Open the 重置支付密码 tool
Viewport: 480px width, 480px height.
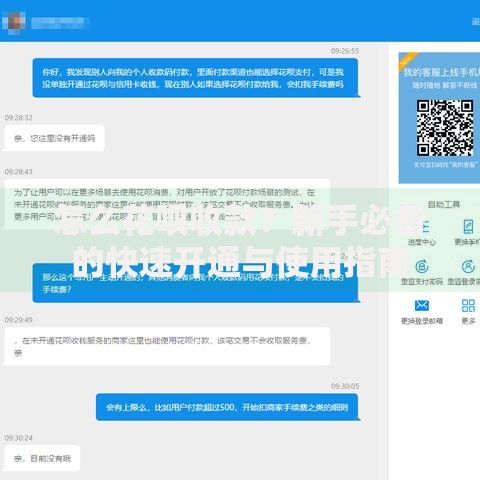click(x=422, y=272)
